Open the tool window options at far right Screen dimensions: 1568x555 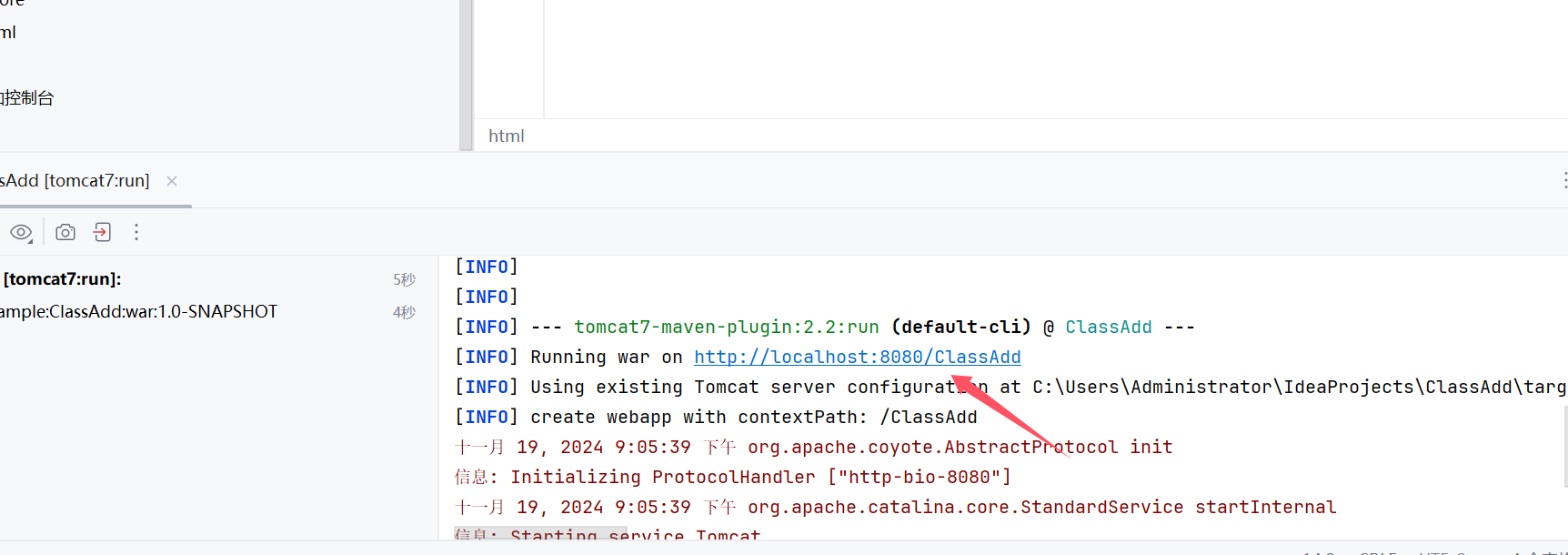(x=1564, y=180)
